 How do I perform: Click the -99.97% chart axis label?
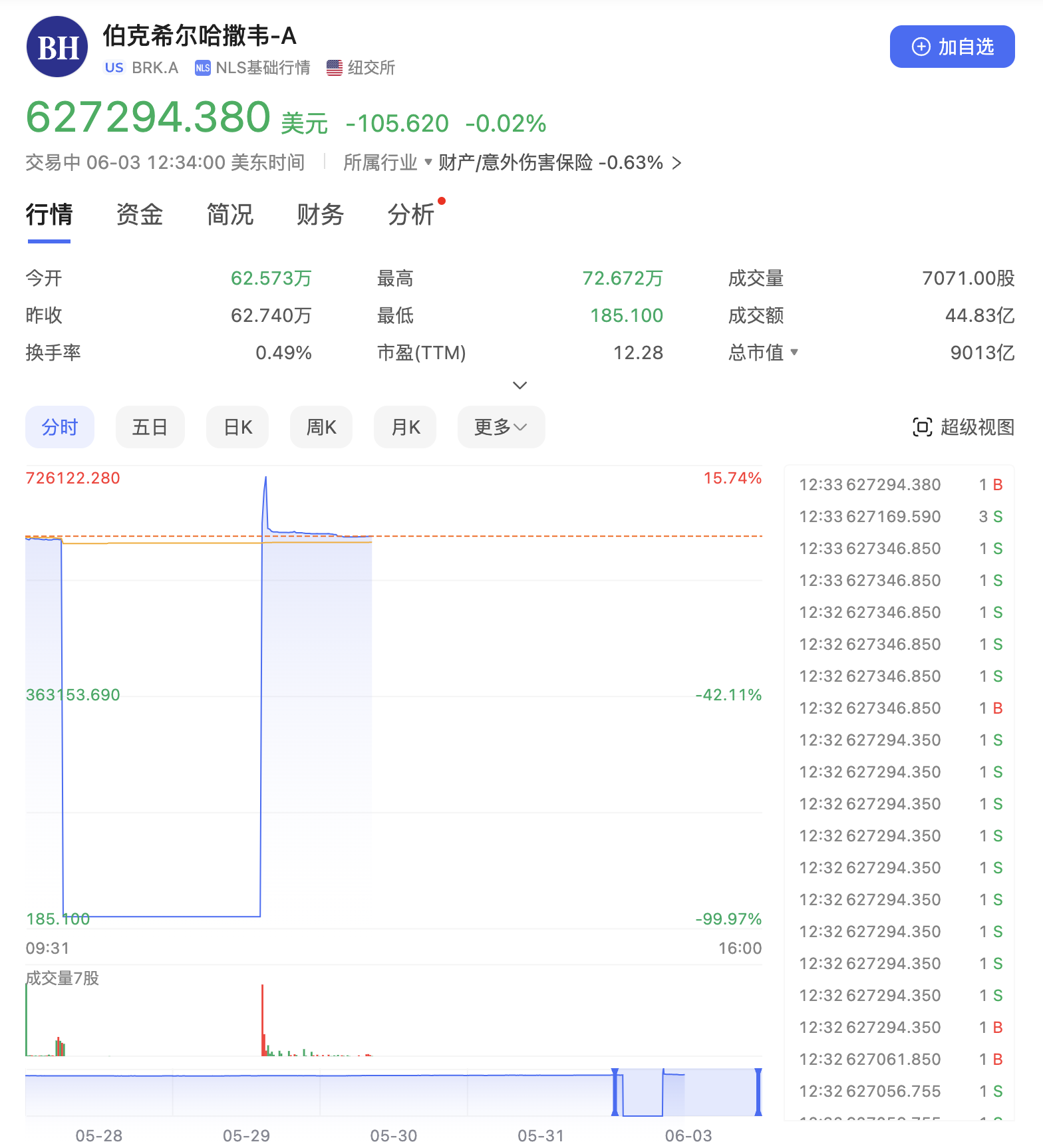click(x=728, y=919)
